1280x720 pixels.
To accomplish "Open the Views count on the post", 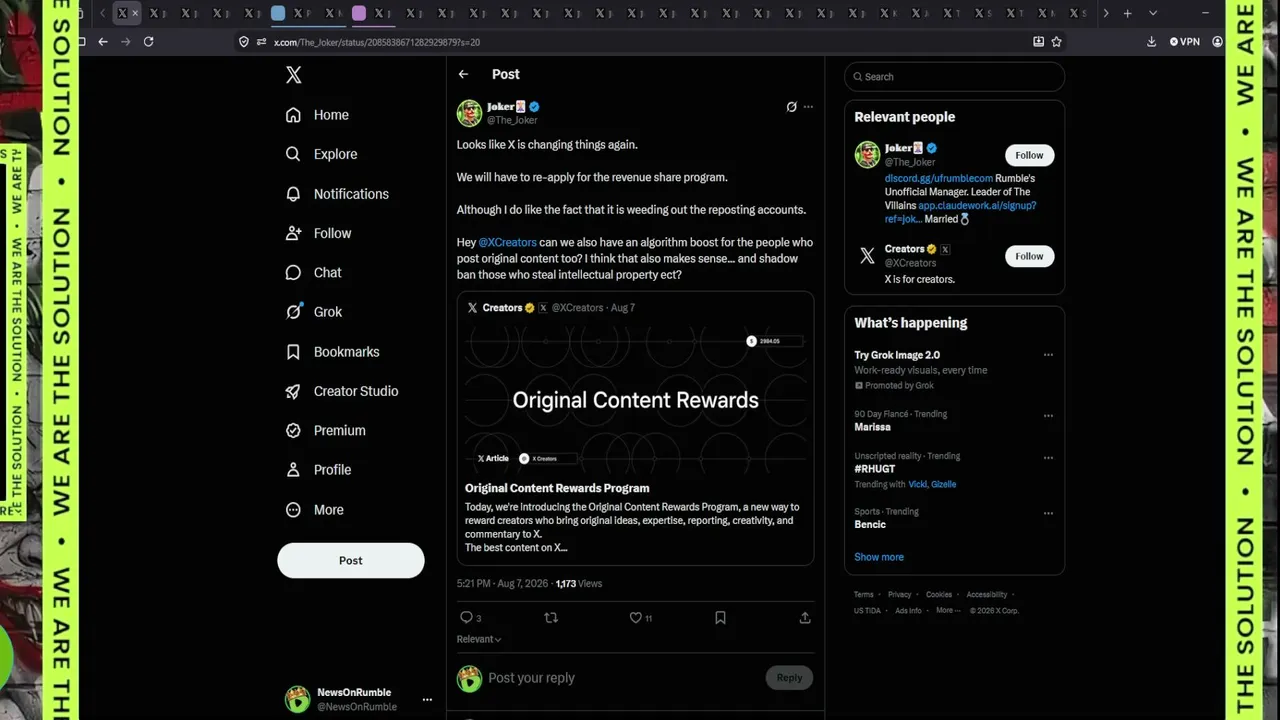I will click(x=579, y=583).
